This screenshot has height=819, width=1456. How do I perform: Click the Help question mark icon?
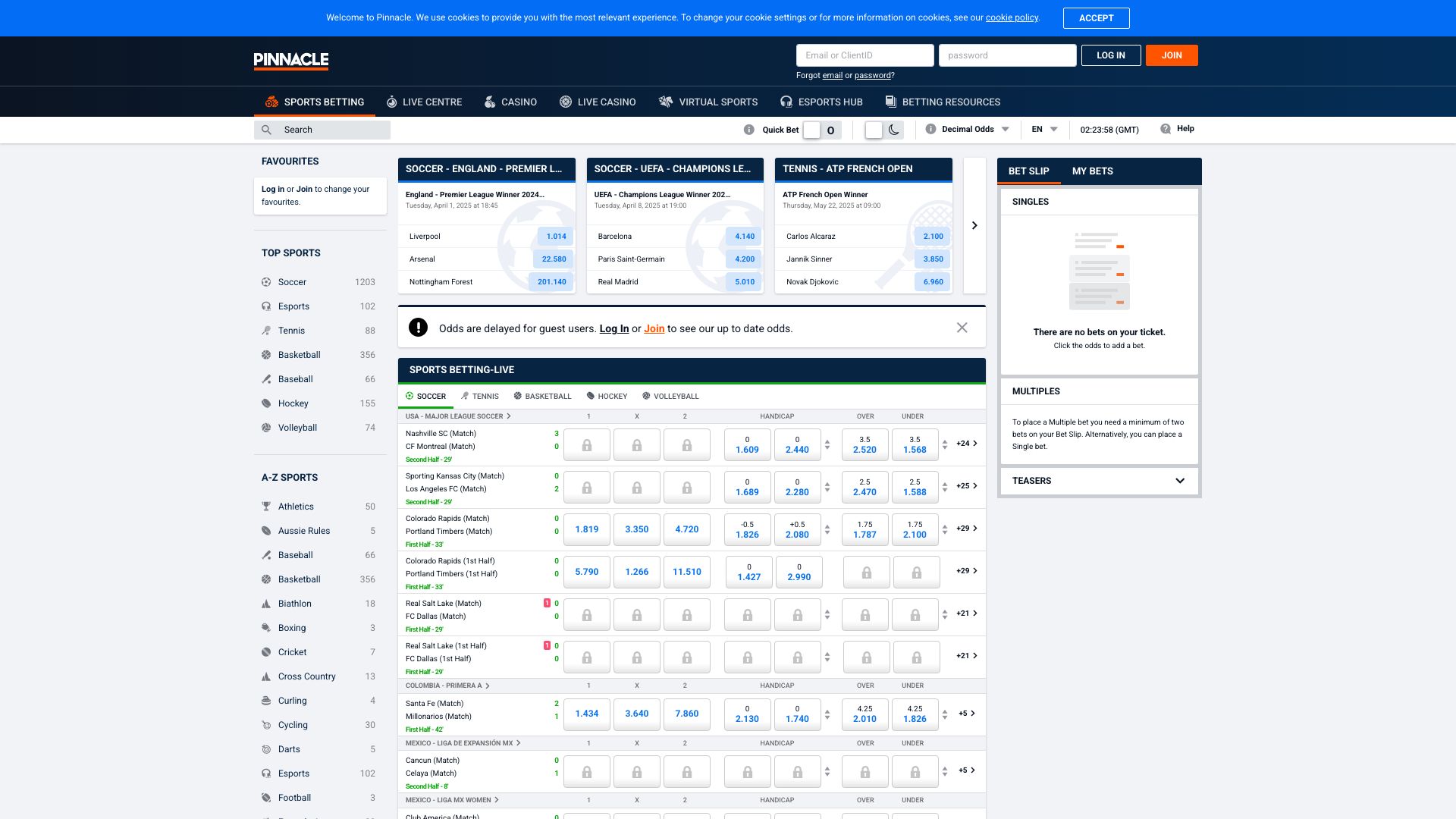point(1166,129)
